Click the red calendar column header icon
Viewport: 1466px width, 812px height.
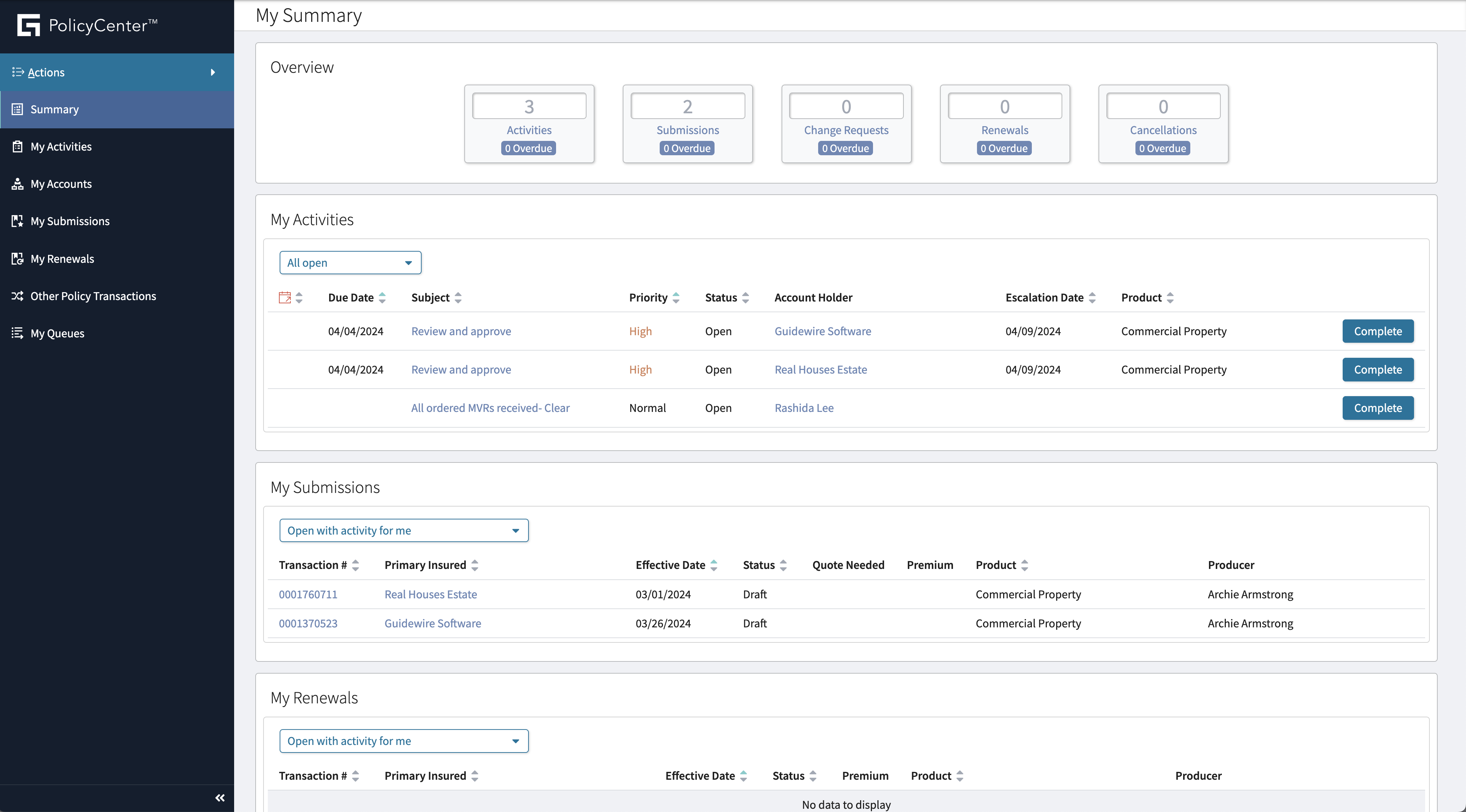pyautogui.click(x=285, y=298)
